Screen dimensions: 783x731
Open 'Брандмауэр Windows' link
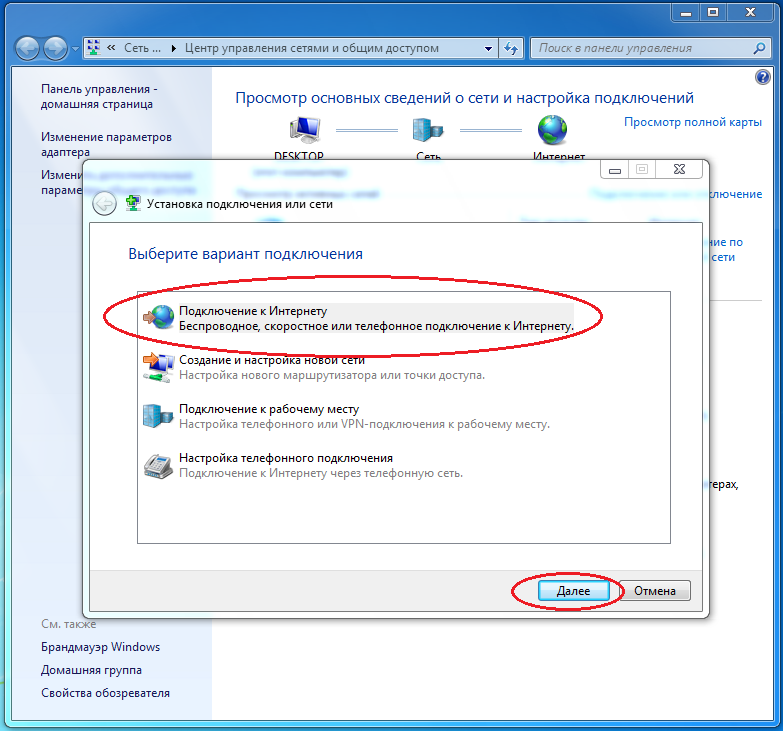click(100, 647)
